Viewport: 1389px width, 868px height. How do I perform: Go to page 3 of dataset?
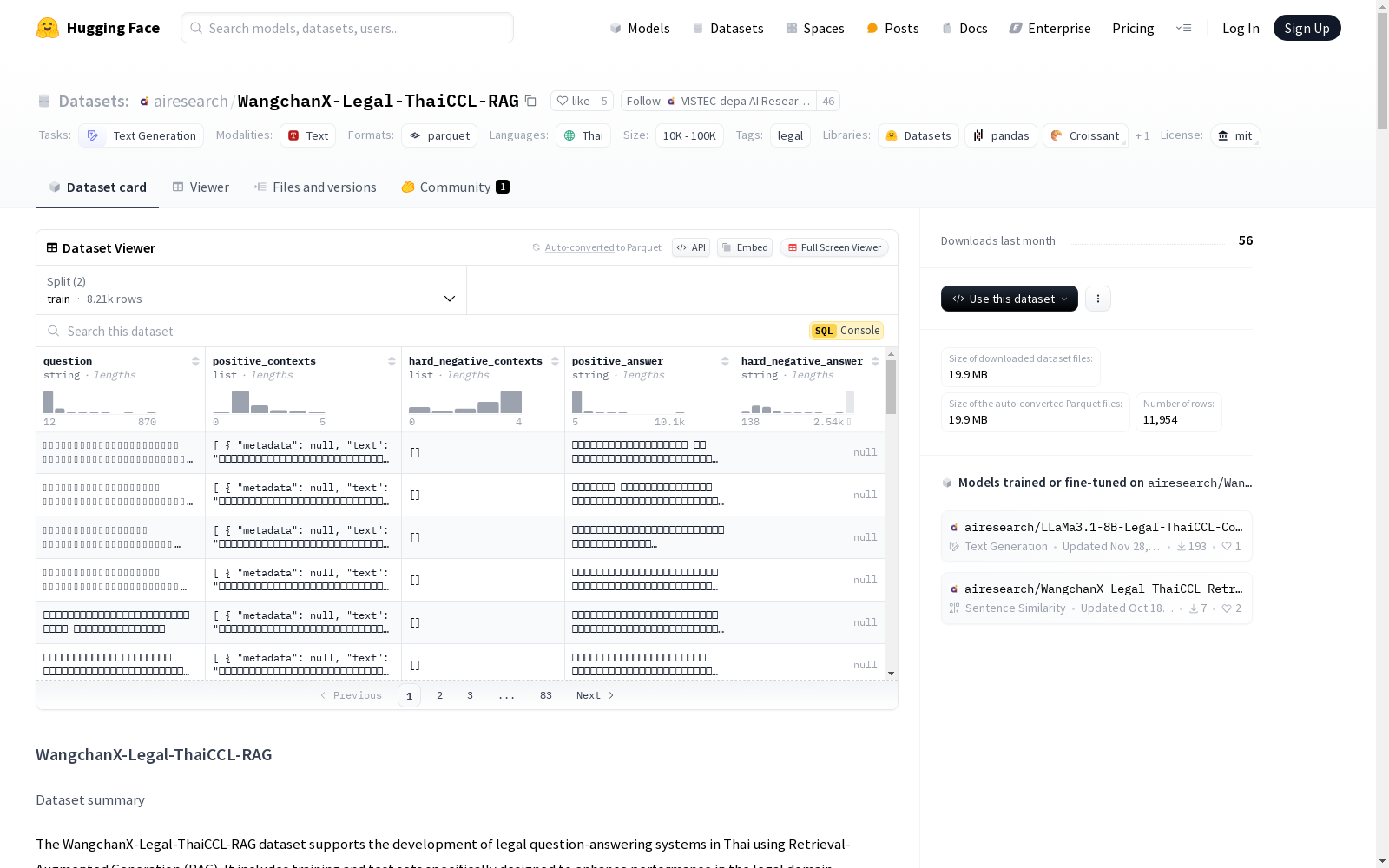471,695
